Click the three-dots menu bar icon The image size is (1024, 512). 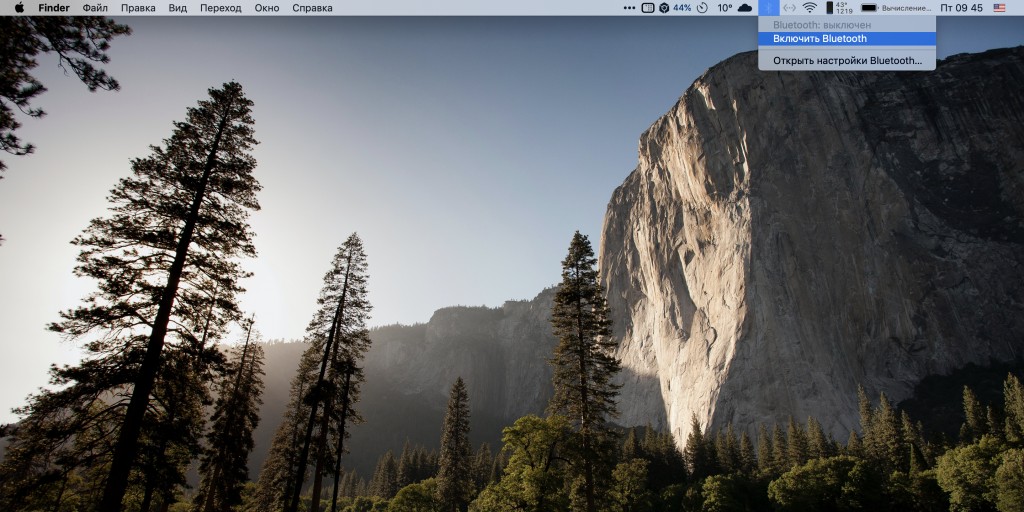[629, 8]
